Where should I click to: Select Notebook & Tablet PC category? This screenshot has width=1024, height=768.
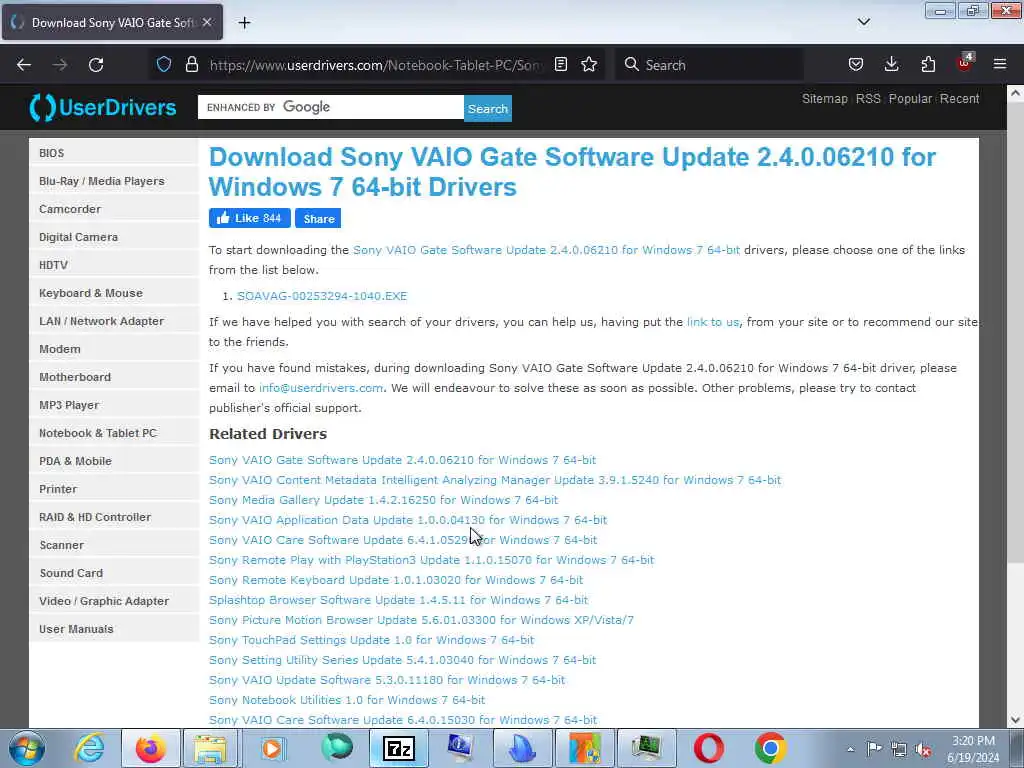pos(114,433)
